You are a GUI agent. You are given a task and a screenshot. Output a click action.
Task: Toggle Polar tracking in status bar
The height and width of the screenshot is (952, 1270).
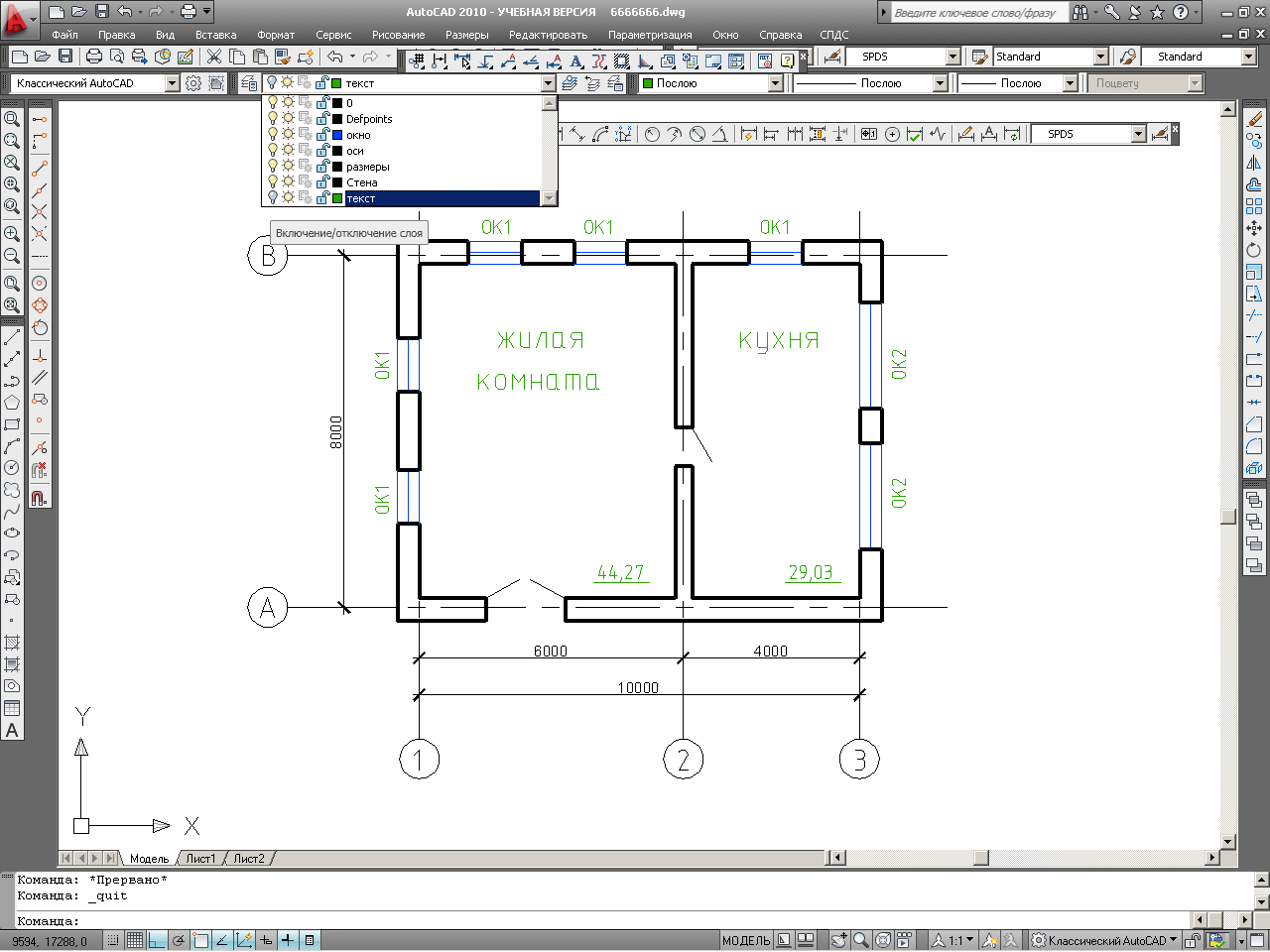pyautogui.click(x=179, y=940)
